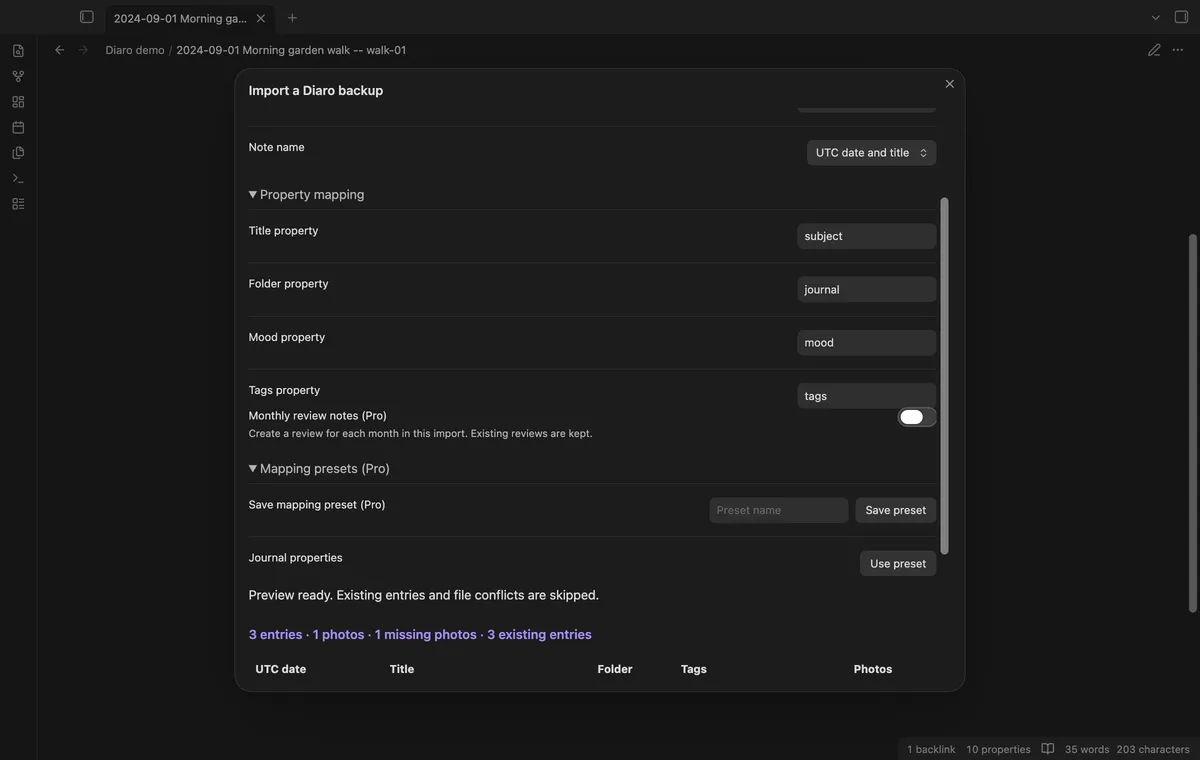1200x760 pixels.
Task: Navigate forward with right arrow
Action: click(83, 50)
